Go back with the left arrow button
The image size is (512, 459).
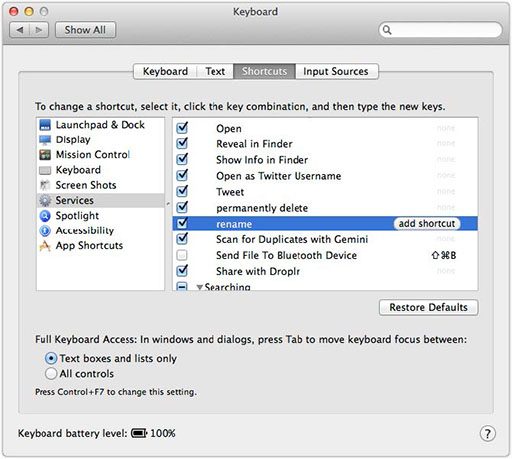[20, 30]
